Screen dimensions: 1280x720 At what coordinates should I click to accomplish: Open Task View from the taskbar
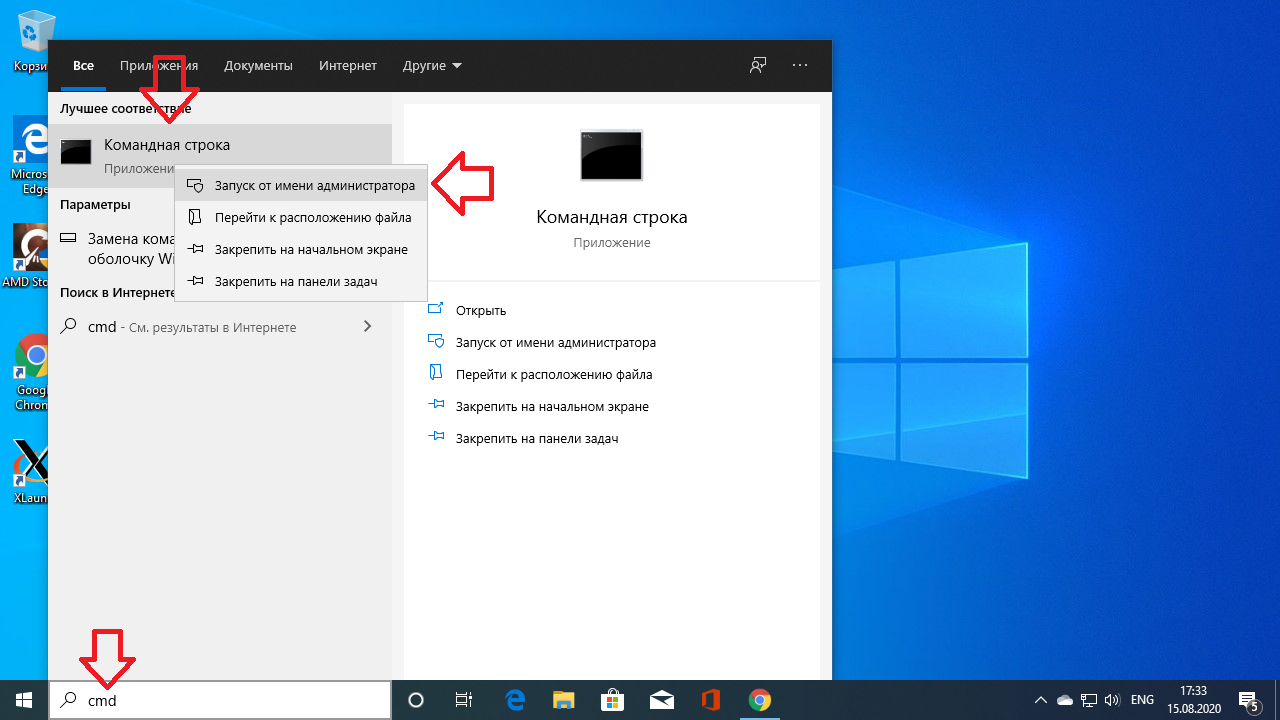tap(464, 700)
